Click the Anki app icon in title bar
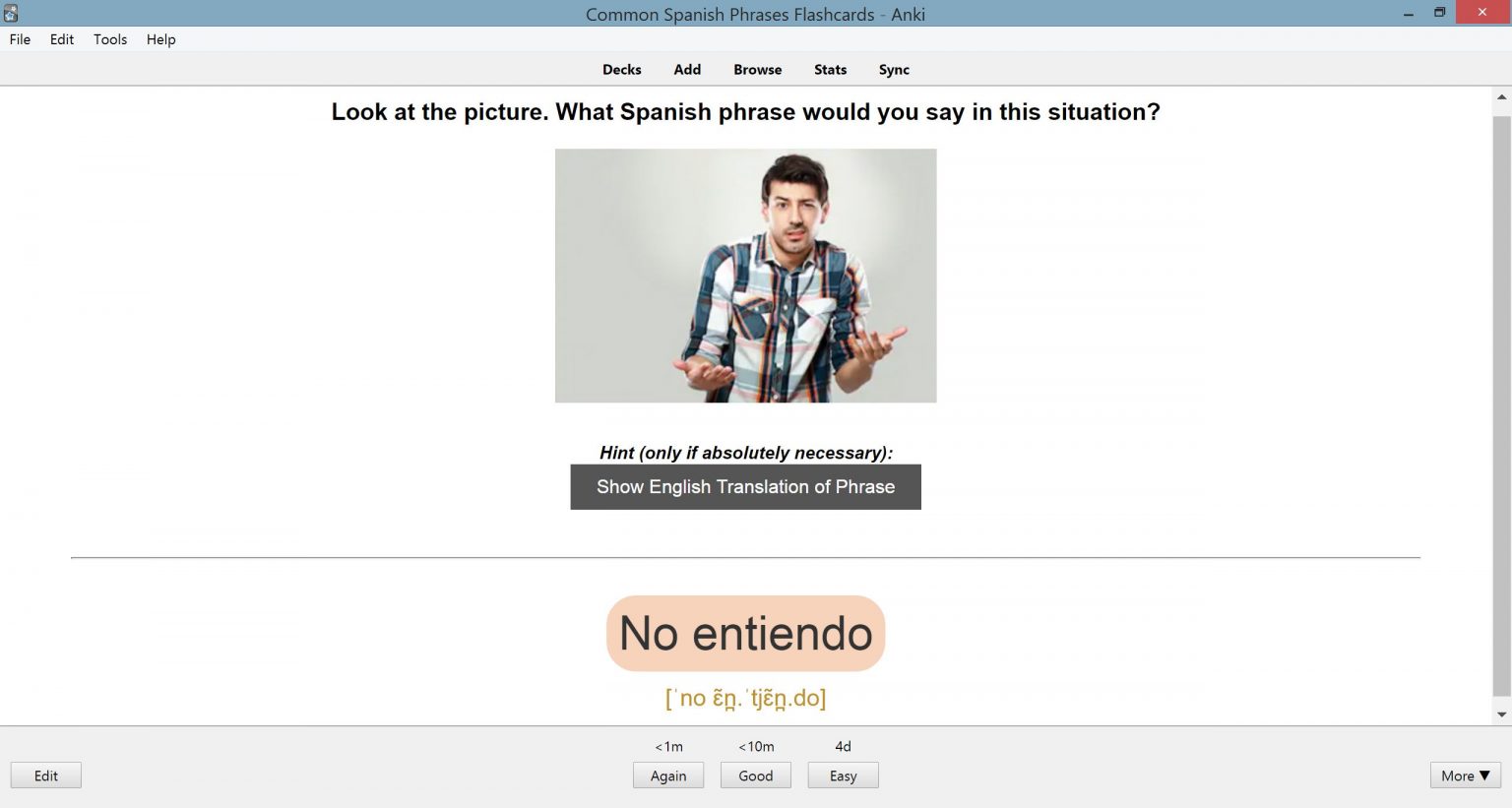This screenshot has width=1512, height=808. (x=11, y=14)
